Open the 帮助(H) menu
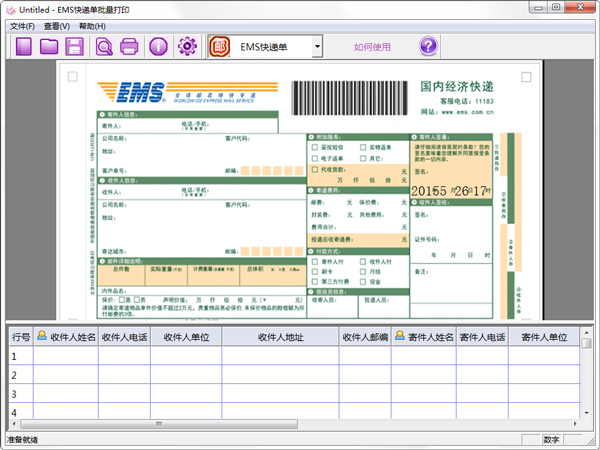The image size is (600, 450). [x=92, y=26]
